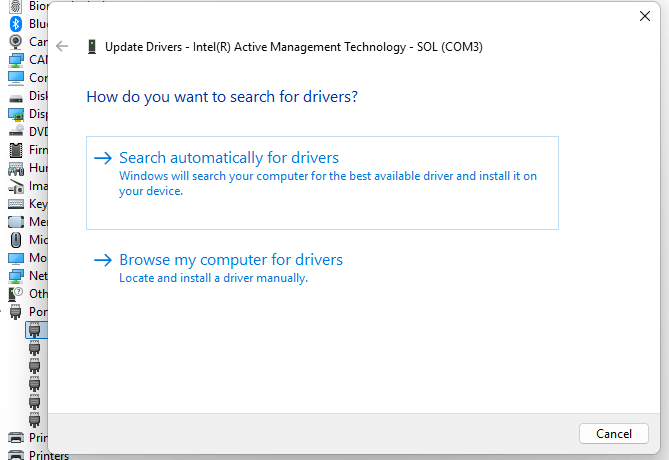Select the Print queues printer icon
The image size is (669, 460).
click(16, 438)
